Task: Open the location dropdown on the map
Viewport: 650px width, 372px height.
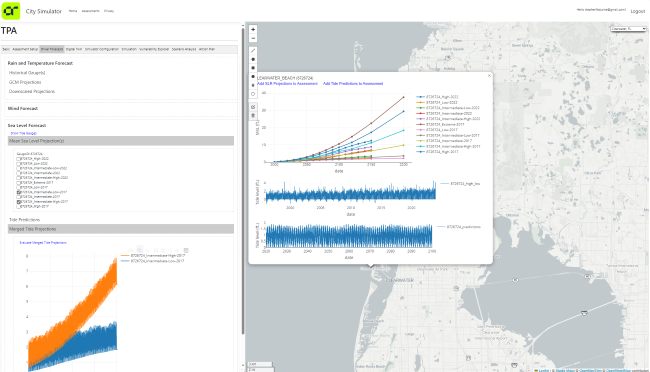Action: (x=628, y=29)
